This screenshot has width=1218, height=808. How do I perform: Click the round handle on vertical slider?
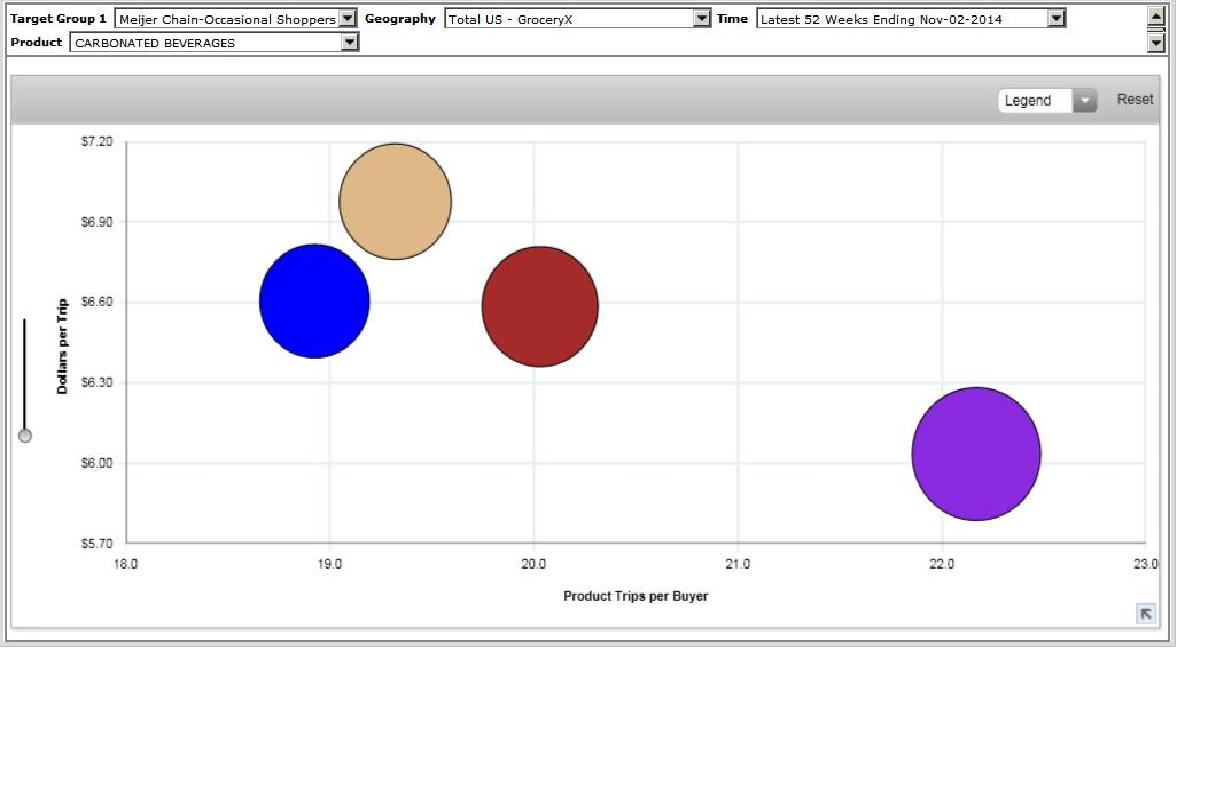pos(25,435)
